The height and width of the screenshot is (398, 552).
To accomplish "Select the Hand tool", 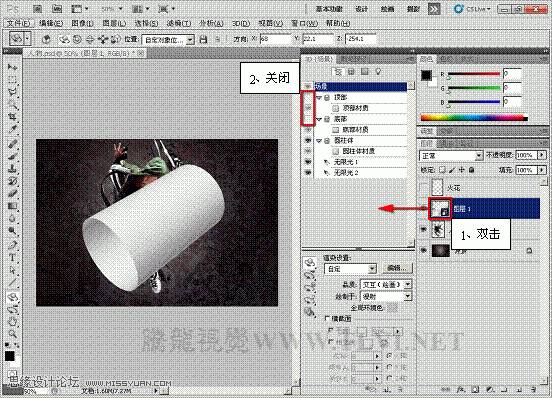I will pyautogui.click(x=12, y=322).
